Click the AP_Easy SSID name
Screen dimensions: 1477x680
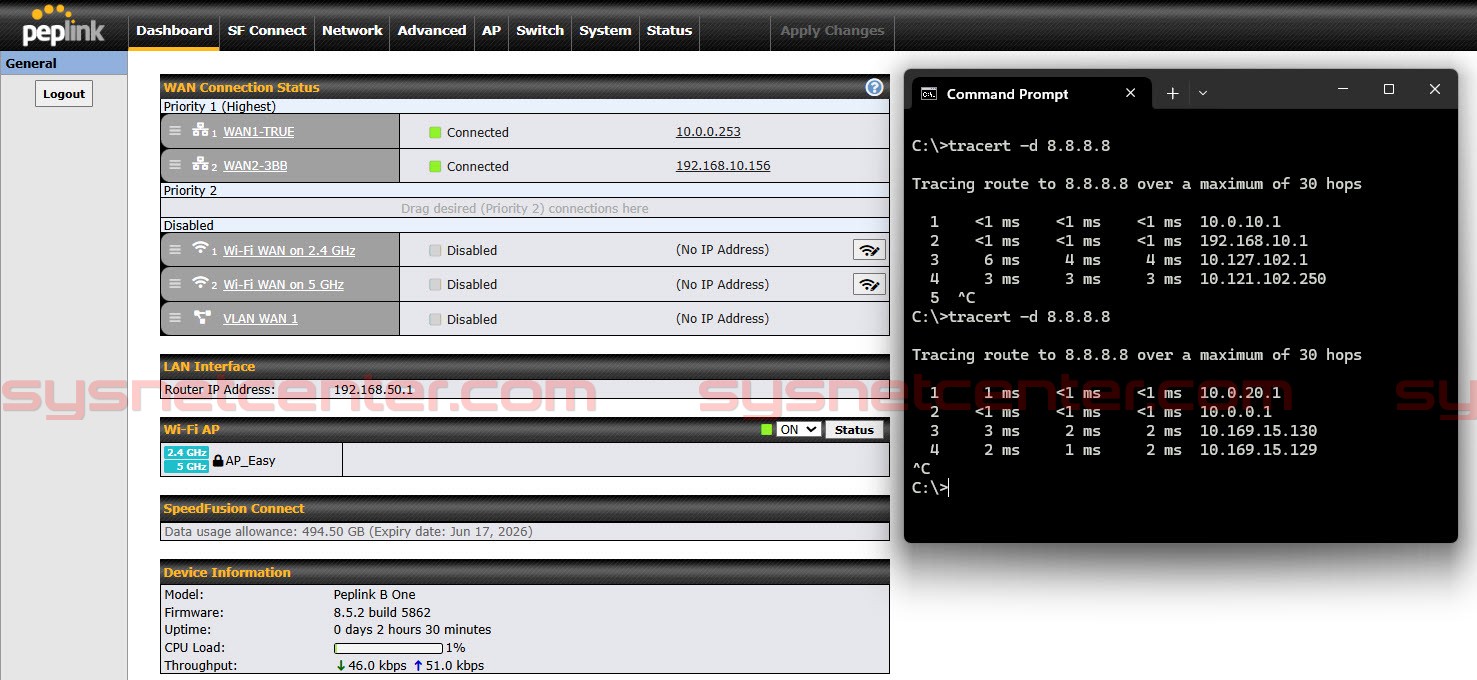coord(250,461)
